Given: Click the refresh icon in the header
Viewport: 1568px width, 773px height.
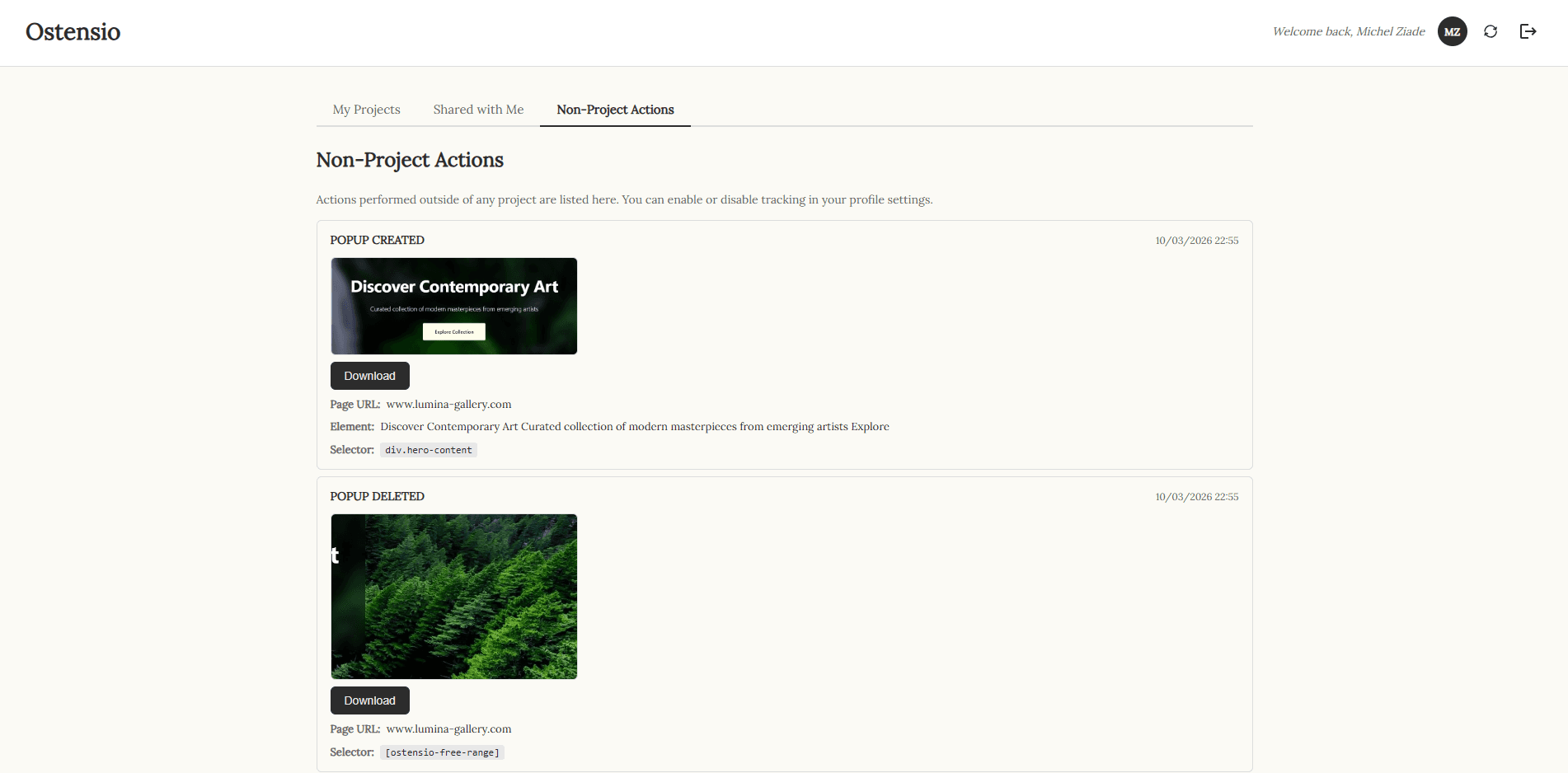Looking at the screenshot, I should click(1491, 31).
